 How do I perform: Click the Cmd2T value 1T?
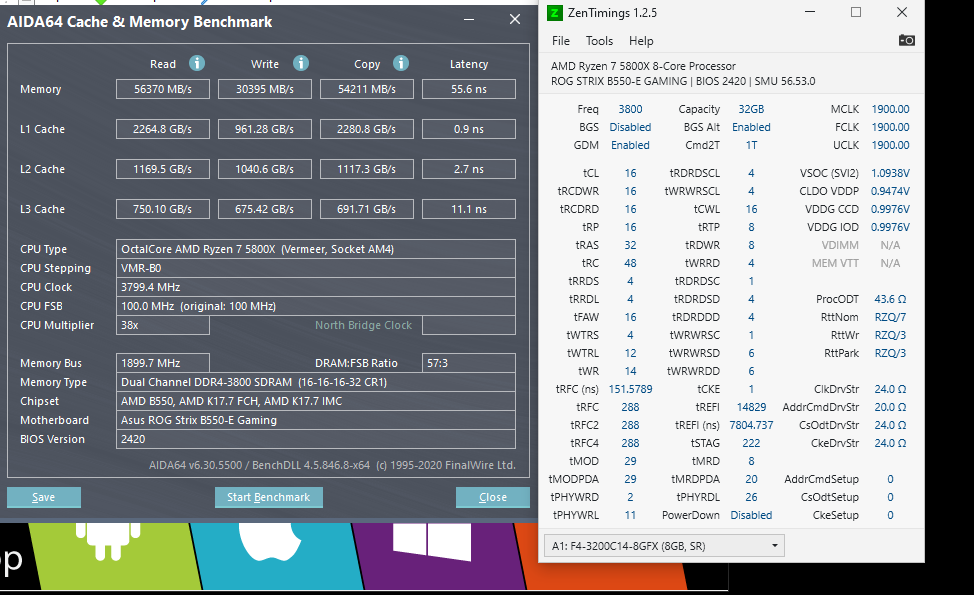(751, 145)
